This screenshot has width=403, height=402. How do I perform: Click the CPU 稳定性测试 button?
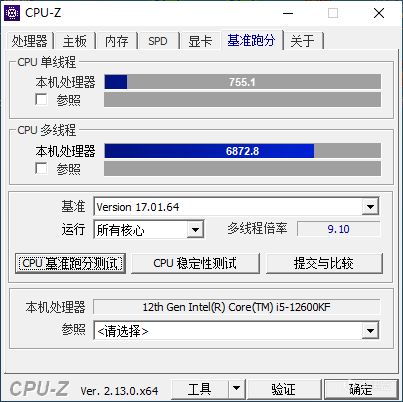tap(195, 263)
